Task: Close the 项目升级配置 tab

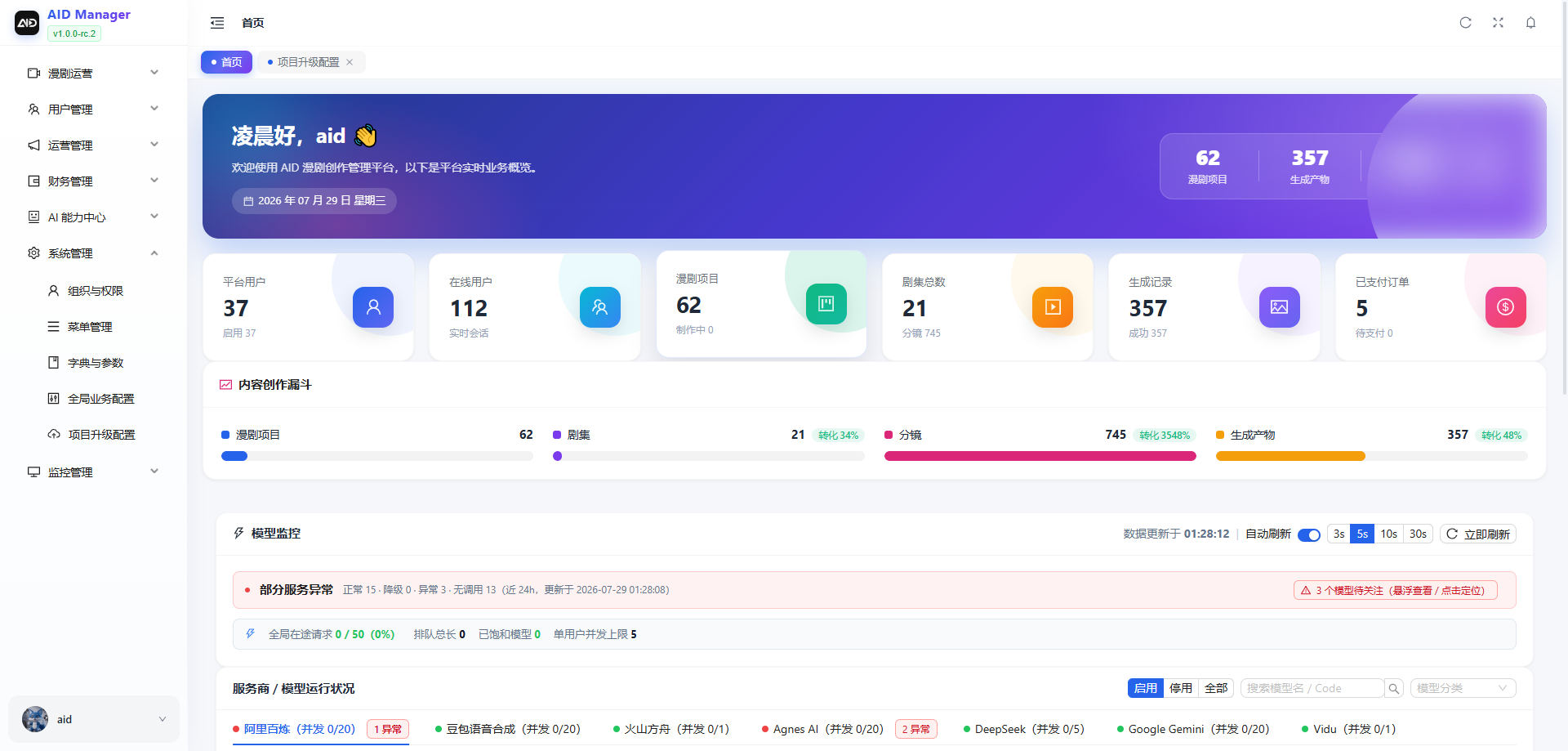Action: [350, 62]
